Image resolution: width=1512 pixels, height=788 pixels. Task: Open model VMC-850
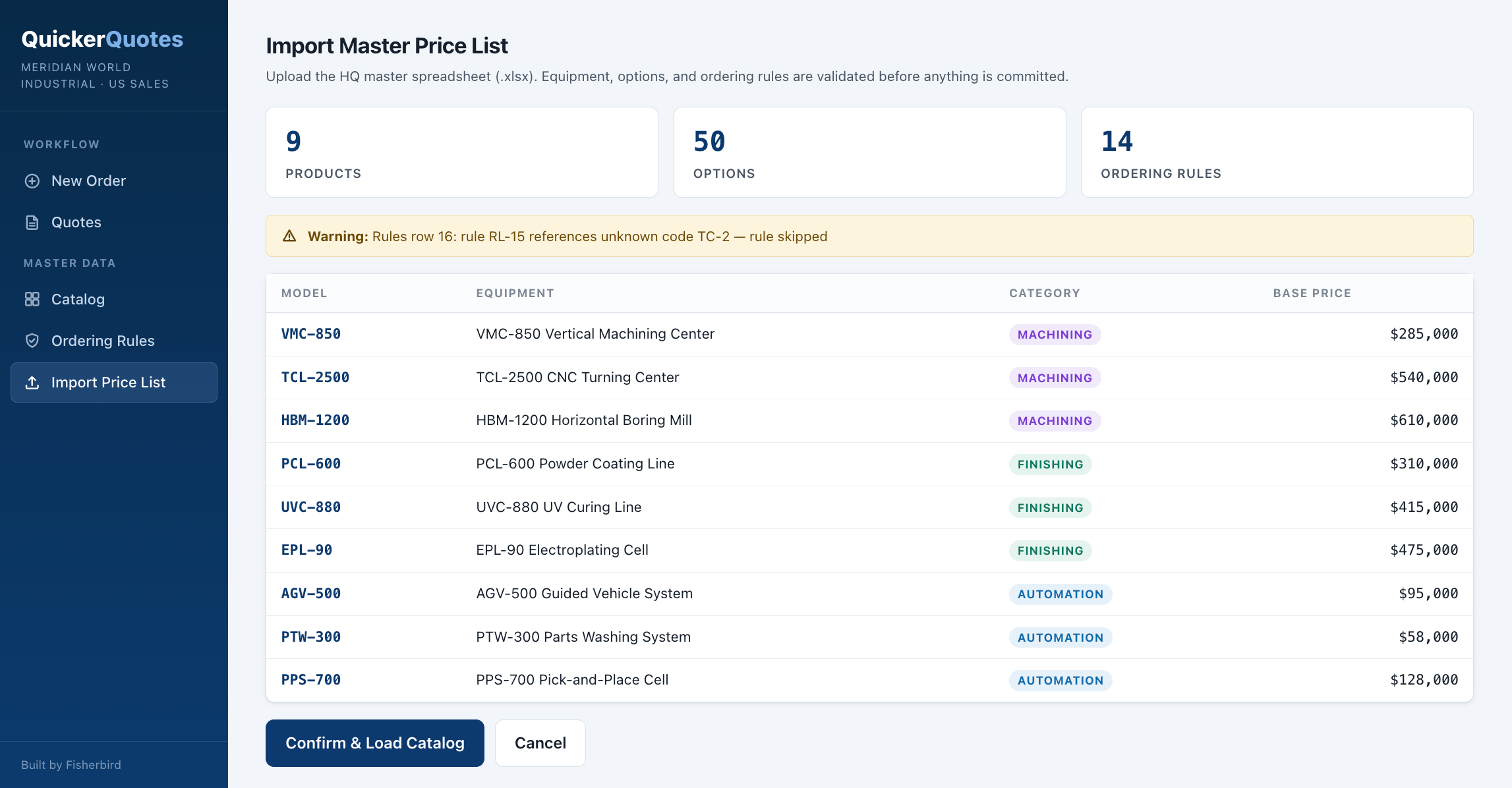(311, 334)
